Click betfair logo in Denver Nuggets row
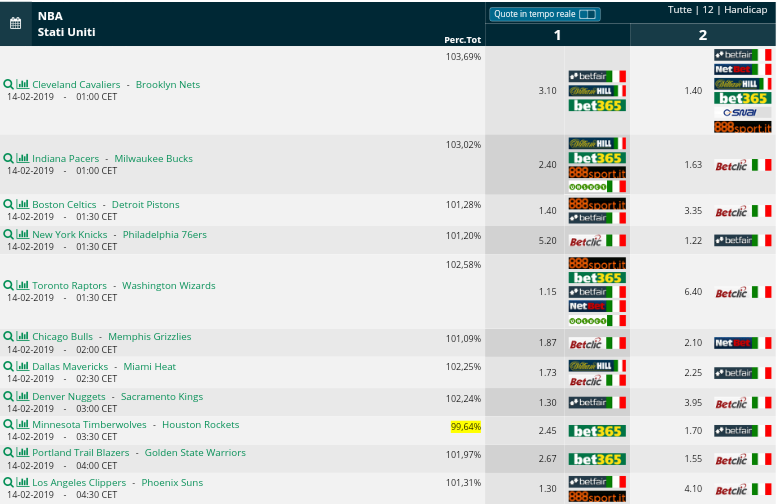The height and width of the screenshot is (504, 778). [597, 402]
